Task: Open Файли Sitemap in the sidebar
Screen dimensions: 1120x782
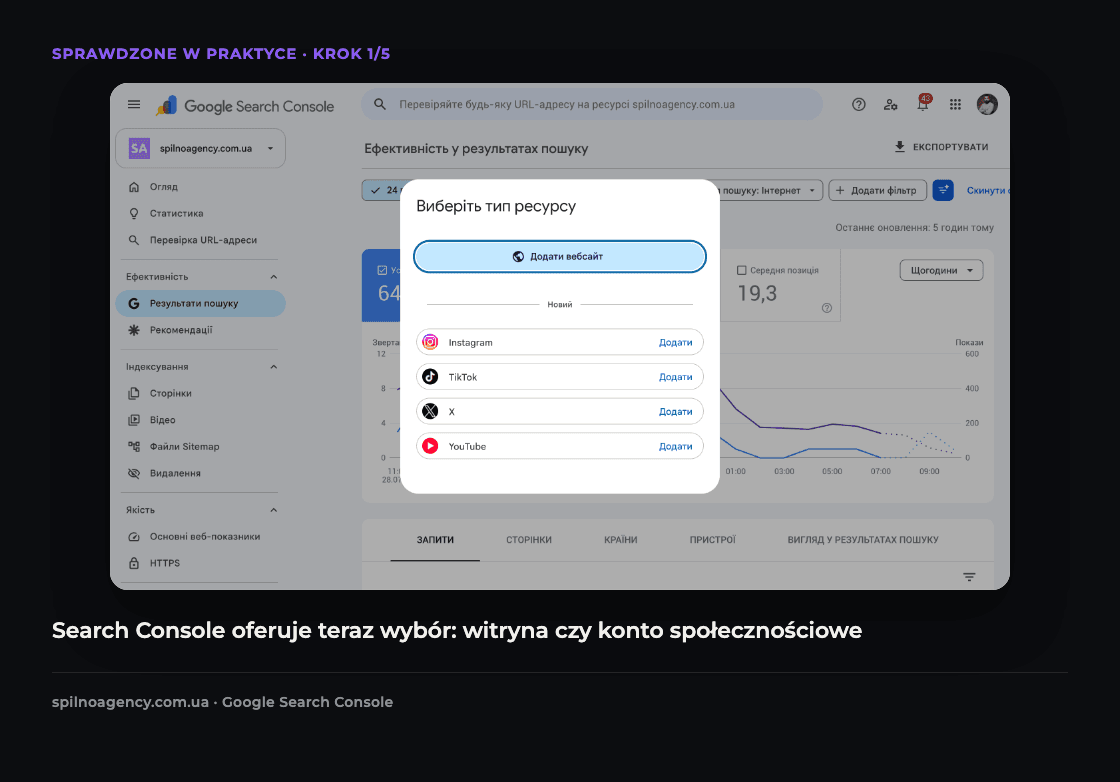Action: click(200, 446)
